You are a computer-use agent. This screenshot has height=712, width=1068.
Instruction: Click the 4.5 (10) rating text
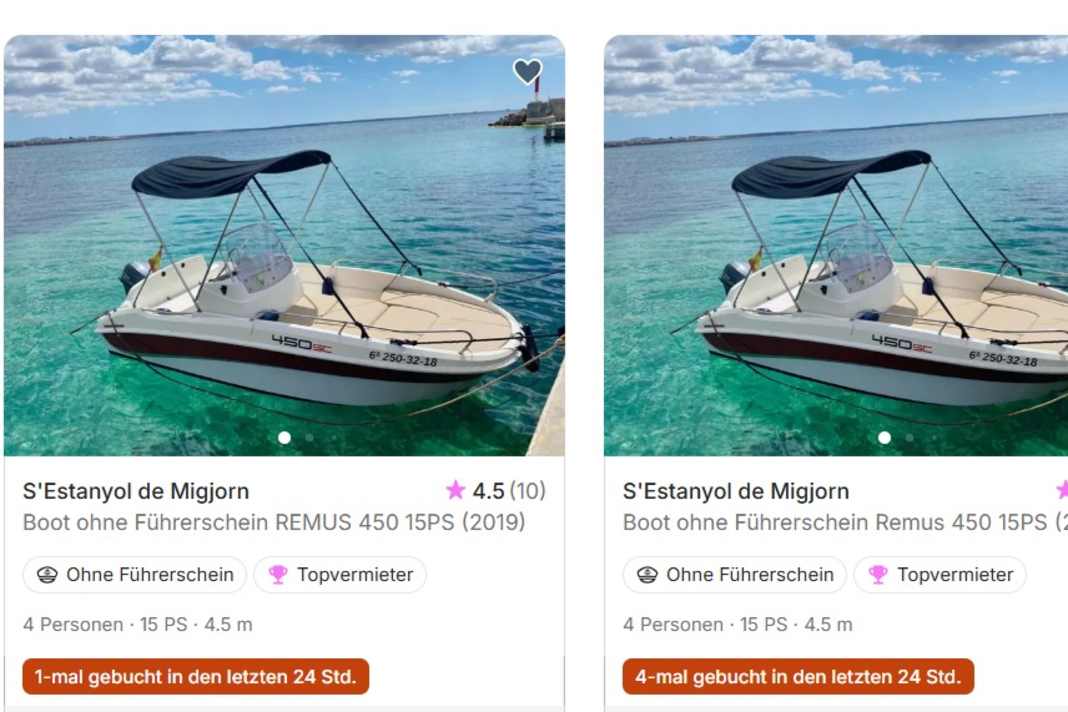click(509, 491)
